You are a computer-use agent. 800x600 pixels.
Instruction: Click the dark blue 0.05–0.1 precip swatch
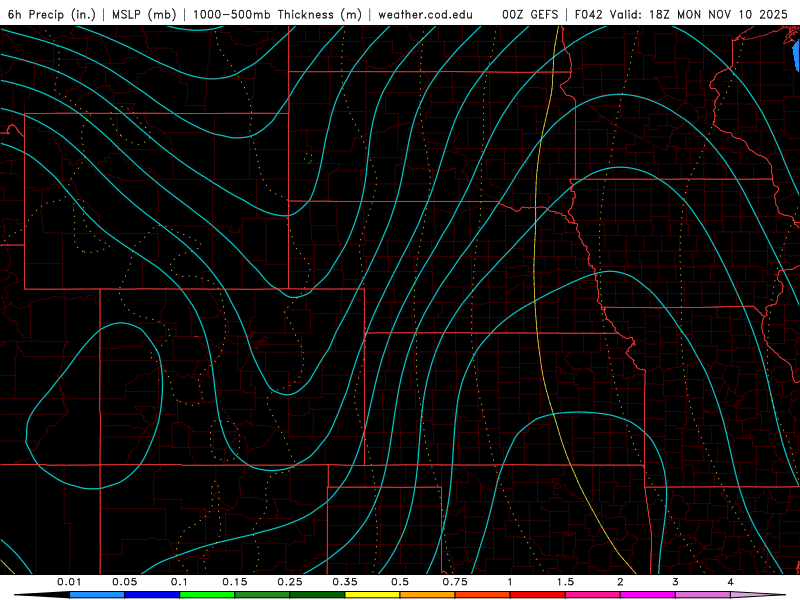click(x=152, y=595)
